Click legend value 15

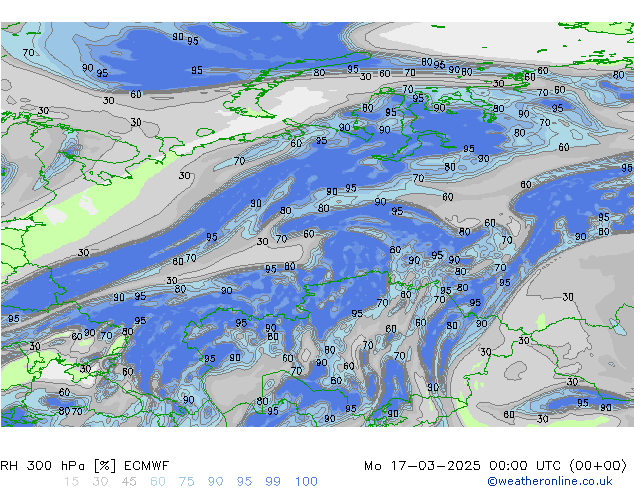72,482
